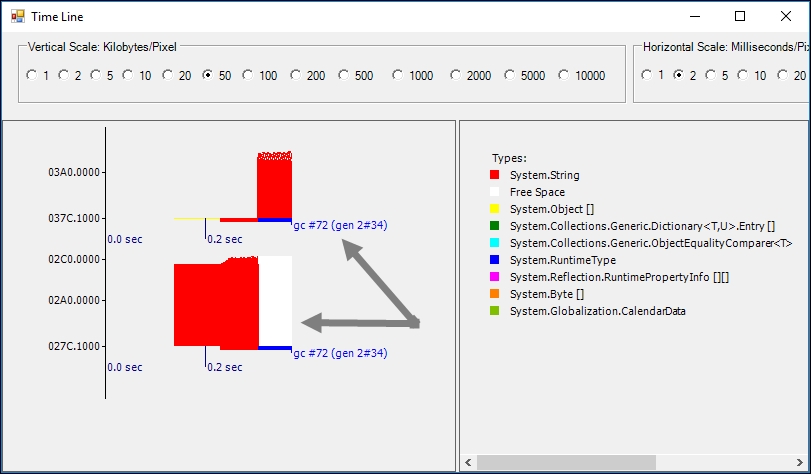Click the legend scrollbar right arrow
Image resolution: width=811 pixels, height=474 pixels.
click(x=800, y=462)
